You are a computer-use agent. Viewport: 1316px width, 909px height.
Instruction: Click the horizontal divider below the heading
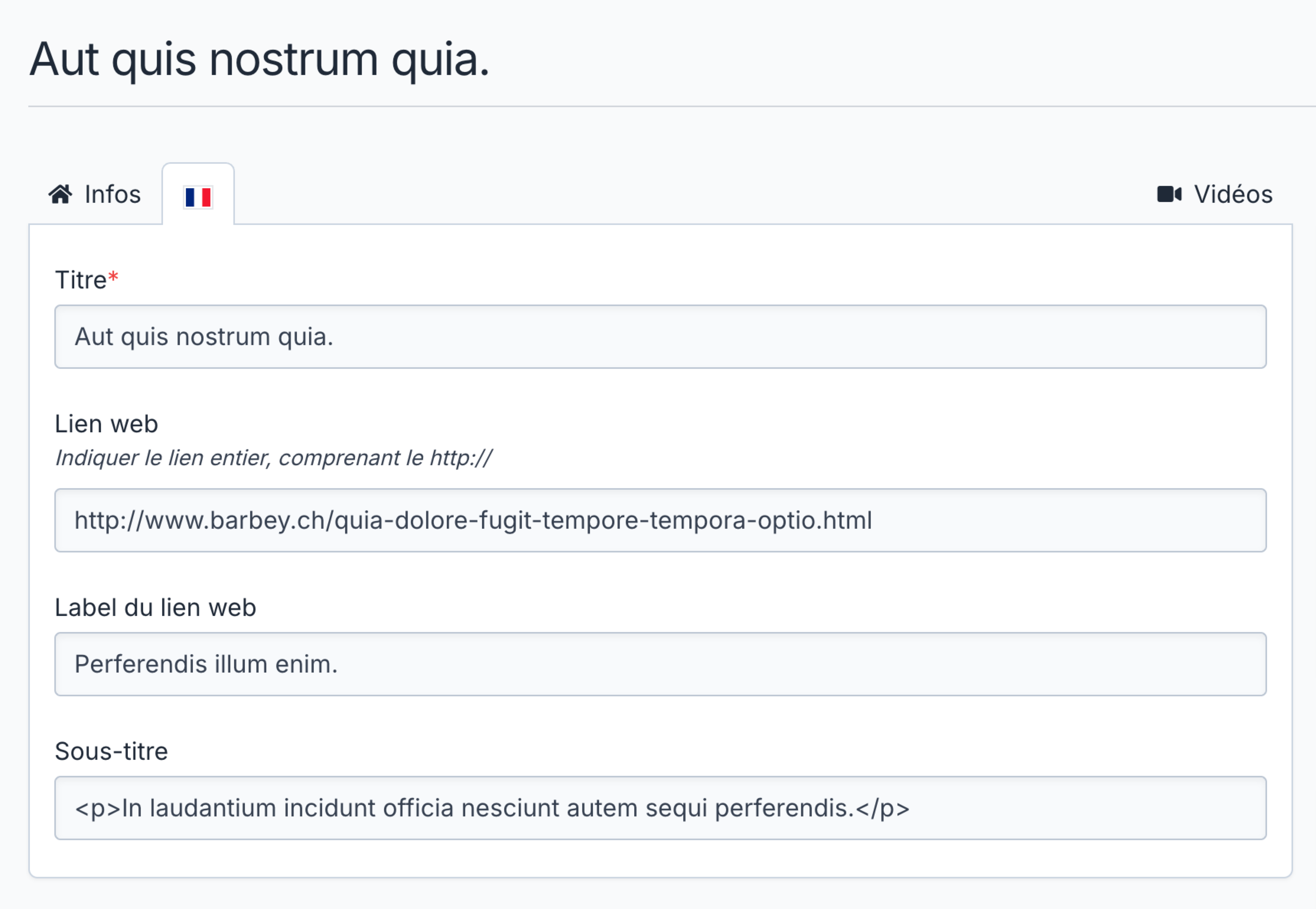[x=672, y=106]
